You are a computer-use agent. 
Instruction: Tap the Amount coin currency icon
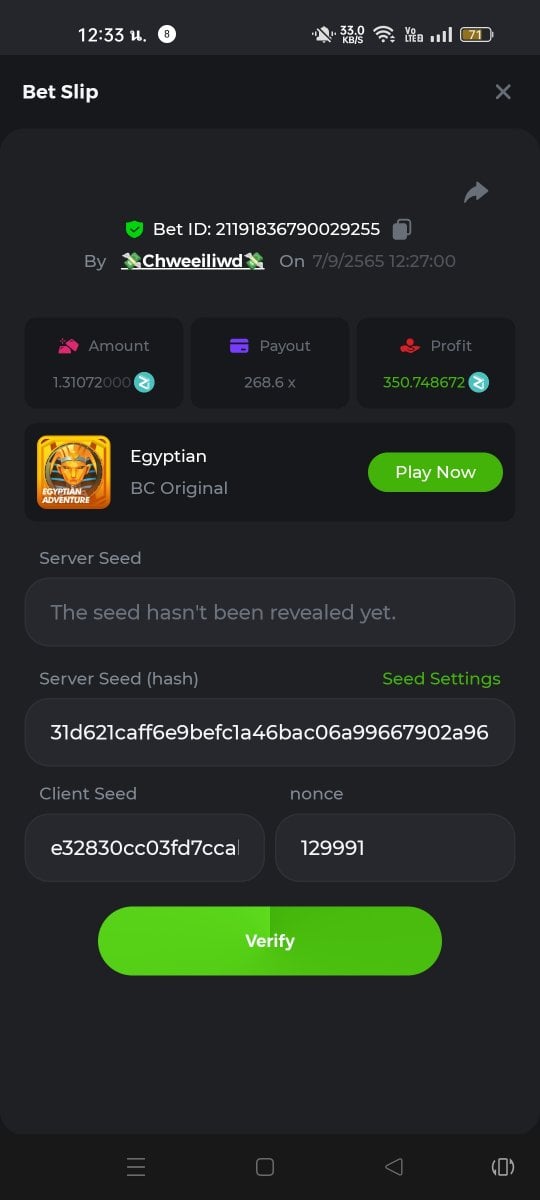point(145,382)
